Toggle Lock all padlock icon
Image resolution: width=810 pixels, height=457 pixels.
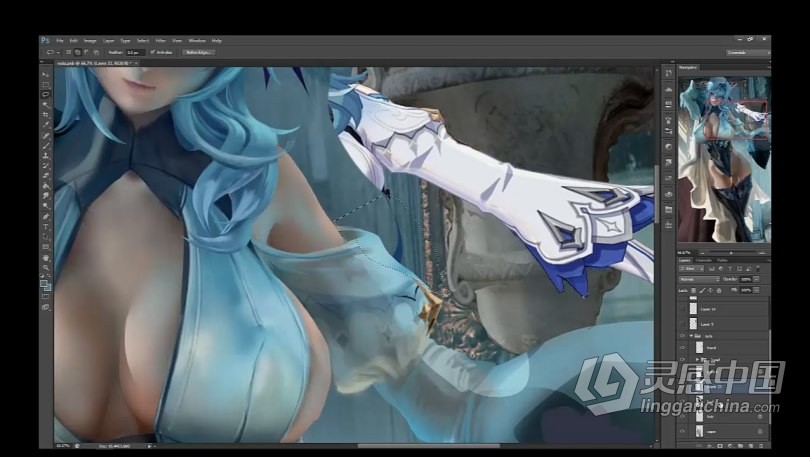[719, 291]
